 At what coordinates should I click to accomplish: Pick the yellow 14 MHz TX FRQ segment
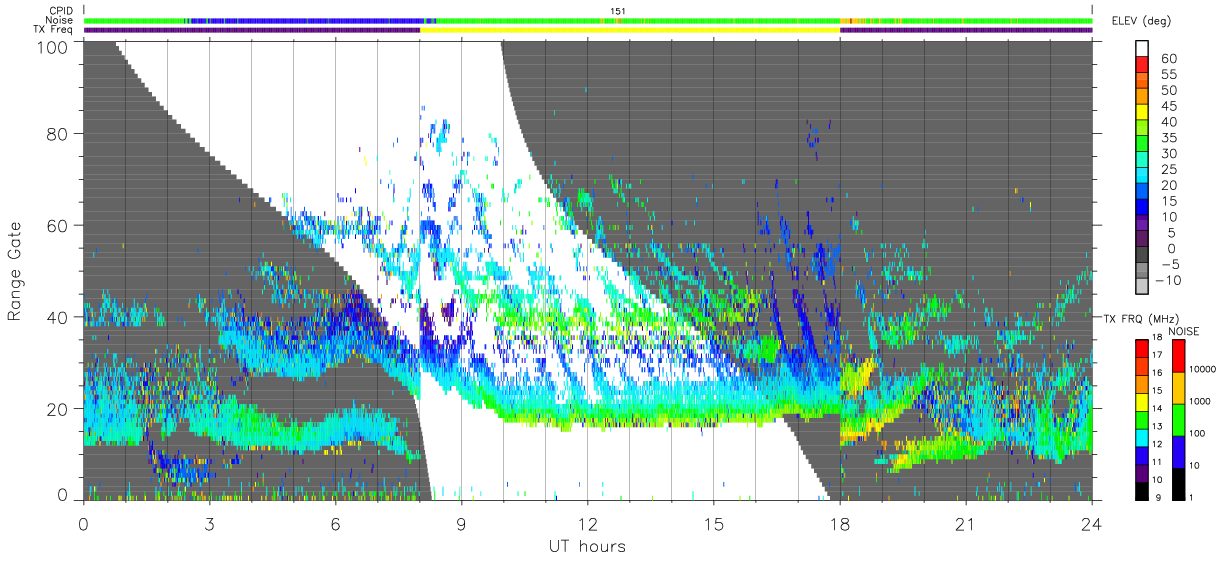(1142, 401)
